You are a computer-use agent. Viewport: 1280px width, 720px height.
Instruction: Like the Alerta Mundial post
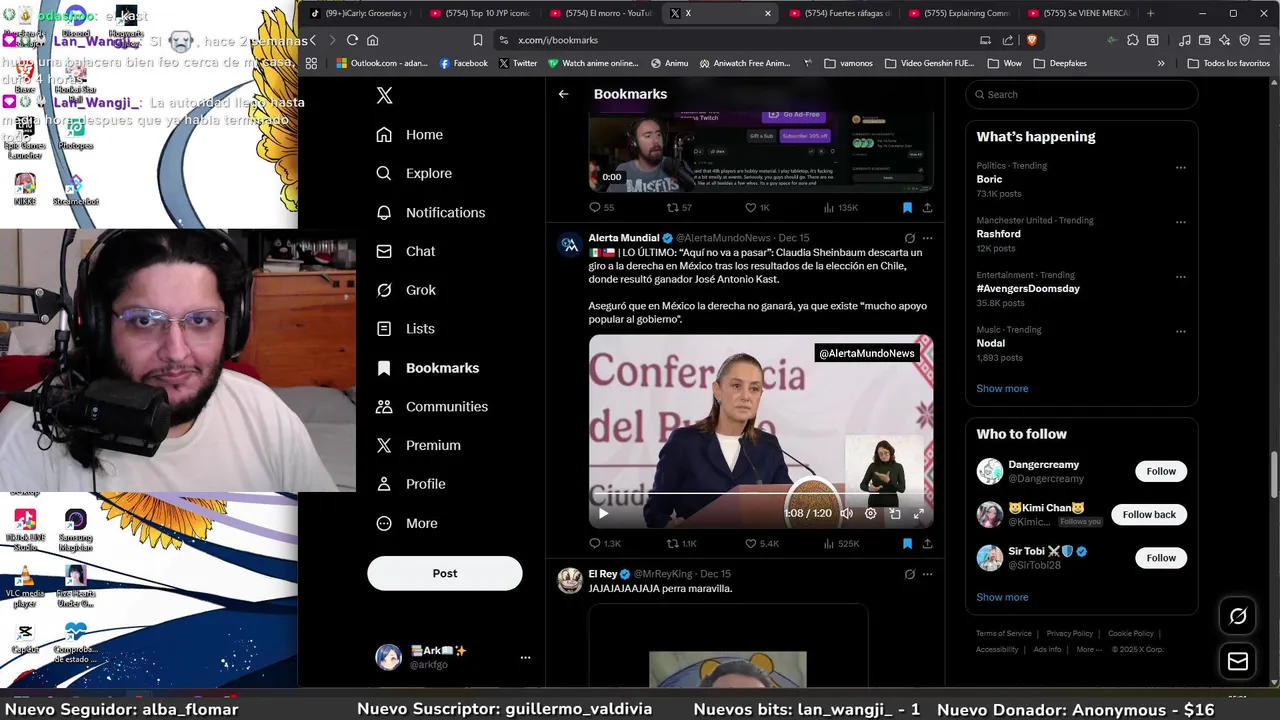pos(761,543)
